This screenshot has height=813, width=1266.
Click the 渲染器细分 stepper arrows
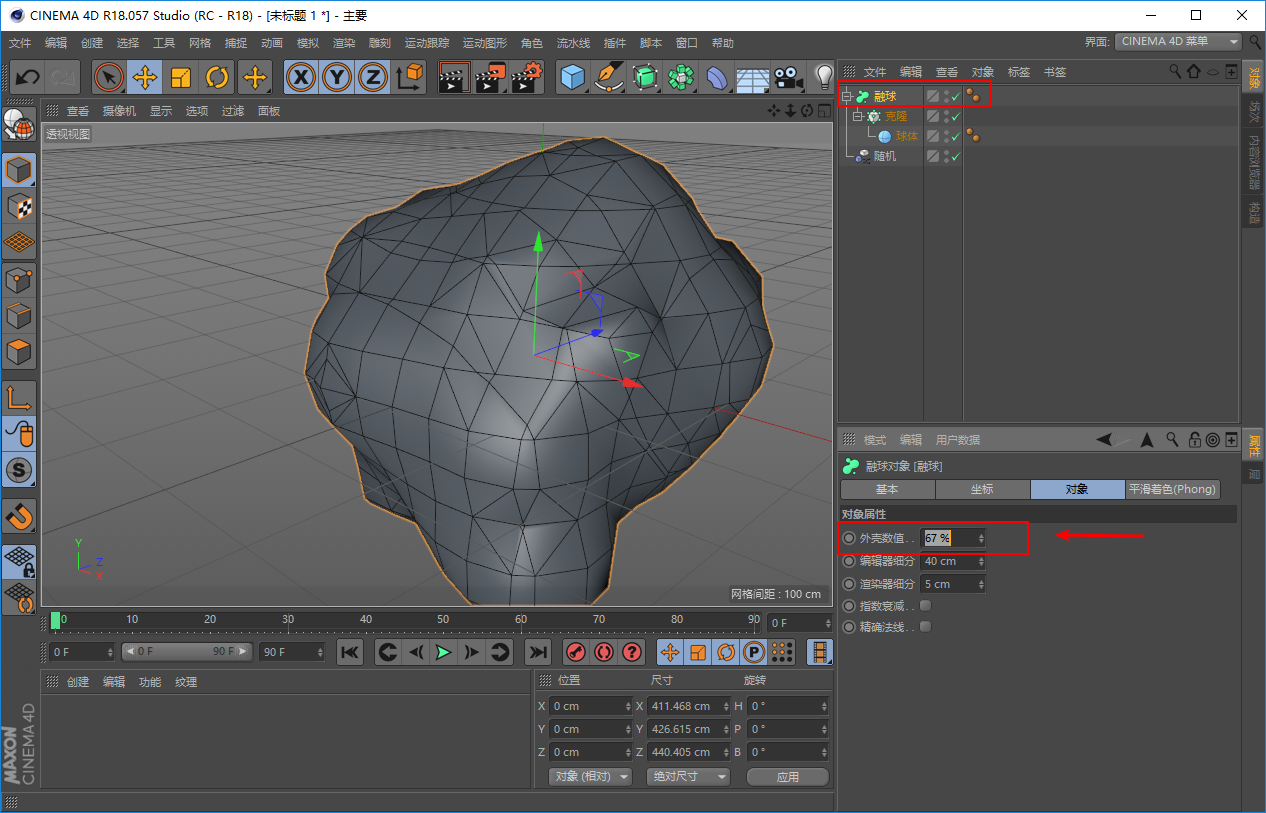(x=981, y=584)
